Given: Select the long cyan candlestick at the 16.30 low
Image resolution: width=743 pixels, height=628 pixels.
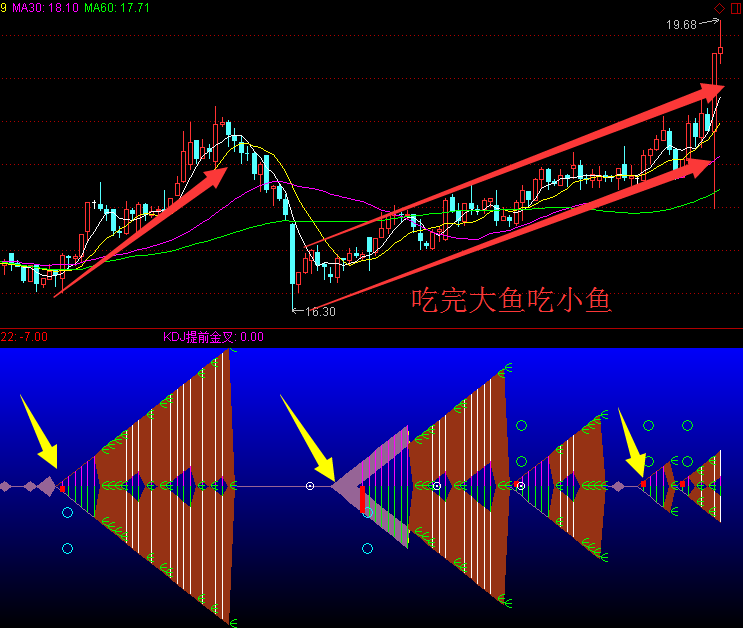Looking at the screenshot, I should 292,256.
